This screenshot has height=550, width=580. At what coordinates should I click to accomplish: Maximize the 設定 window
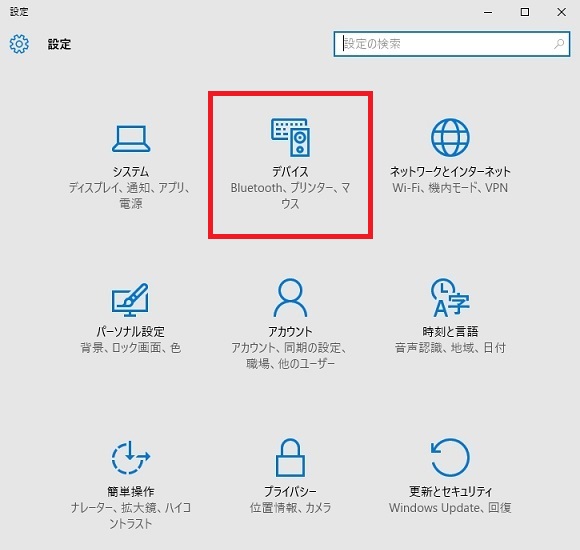(525, 12)
